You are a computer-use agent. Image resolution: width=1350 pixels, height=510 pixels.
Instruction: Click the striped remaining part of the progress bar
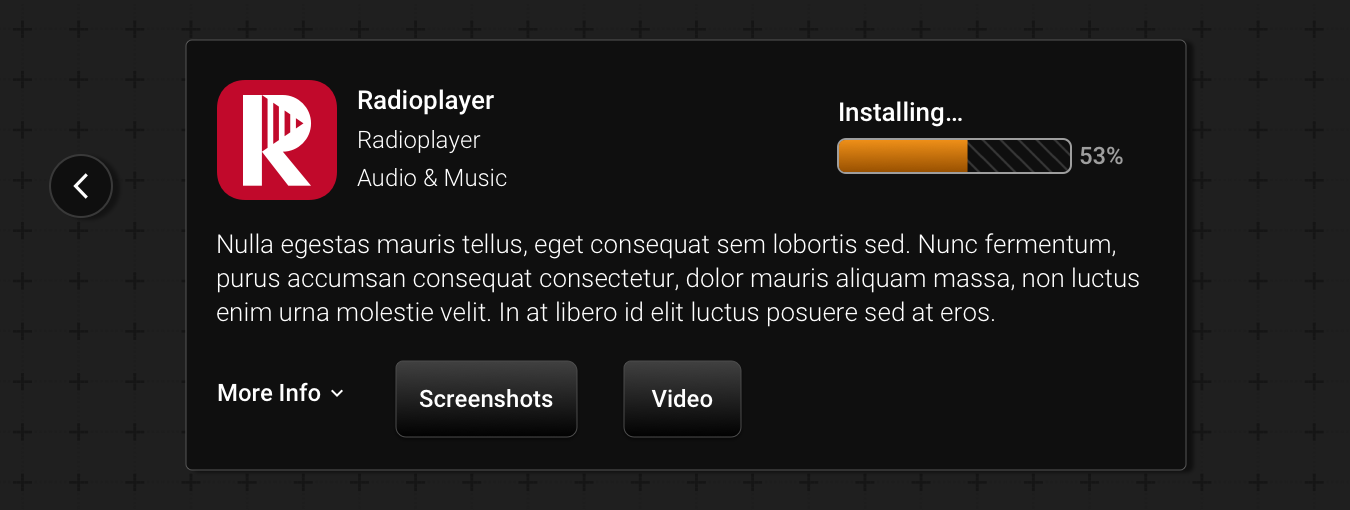pyautogui.click(x=1019, y=156)
